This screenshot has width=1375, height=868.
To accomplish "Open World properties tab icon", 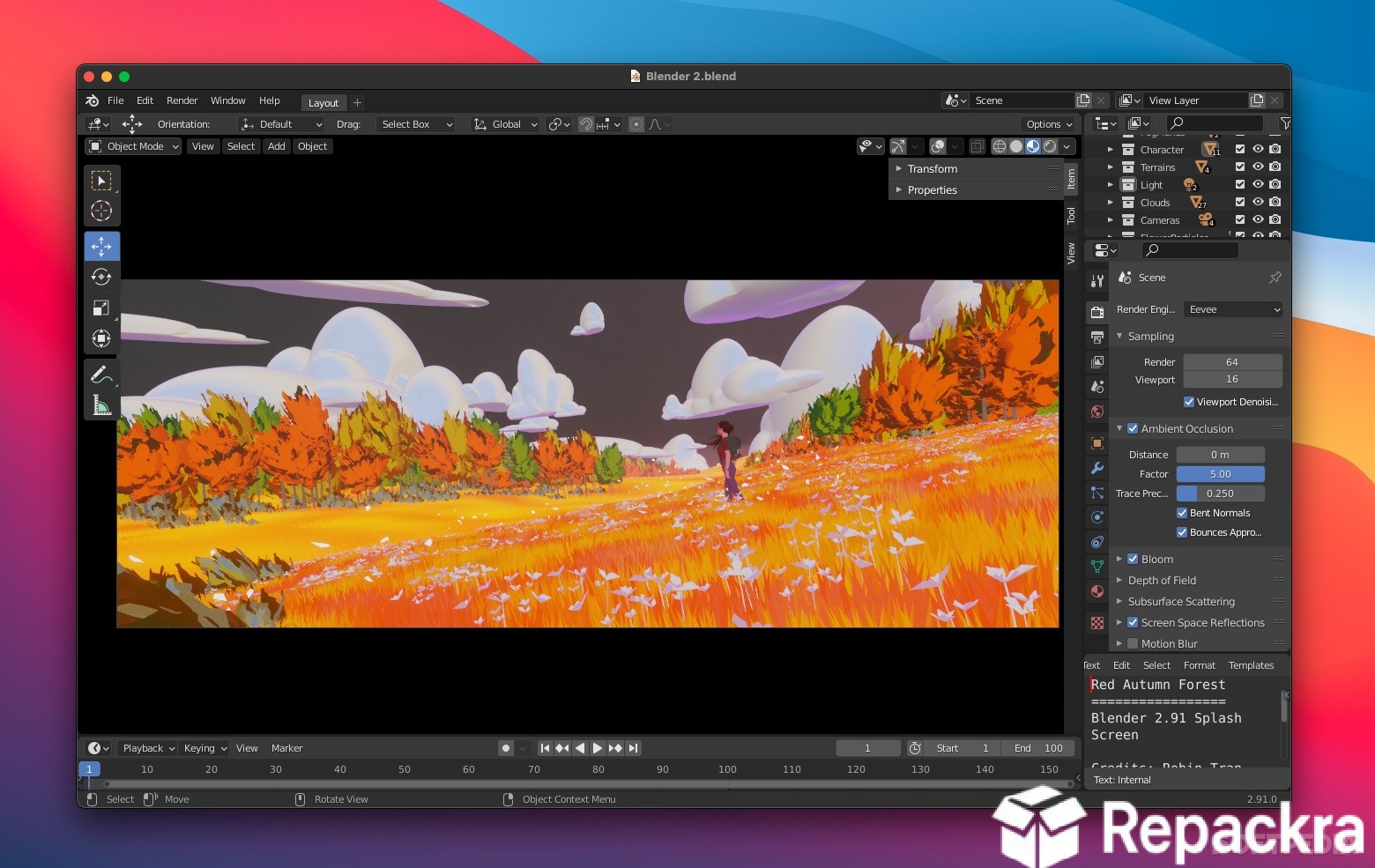I will (1097, 412).
